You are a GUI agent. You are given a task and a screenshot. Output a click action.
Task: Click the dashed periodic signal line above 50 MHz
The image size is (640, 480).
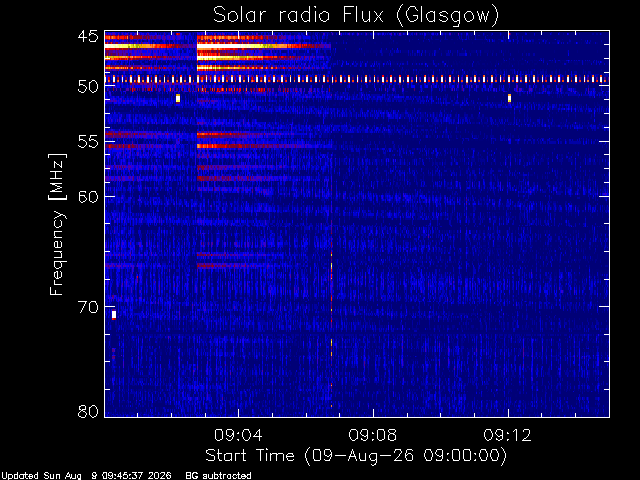click(x=357, y=79)
